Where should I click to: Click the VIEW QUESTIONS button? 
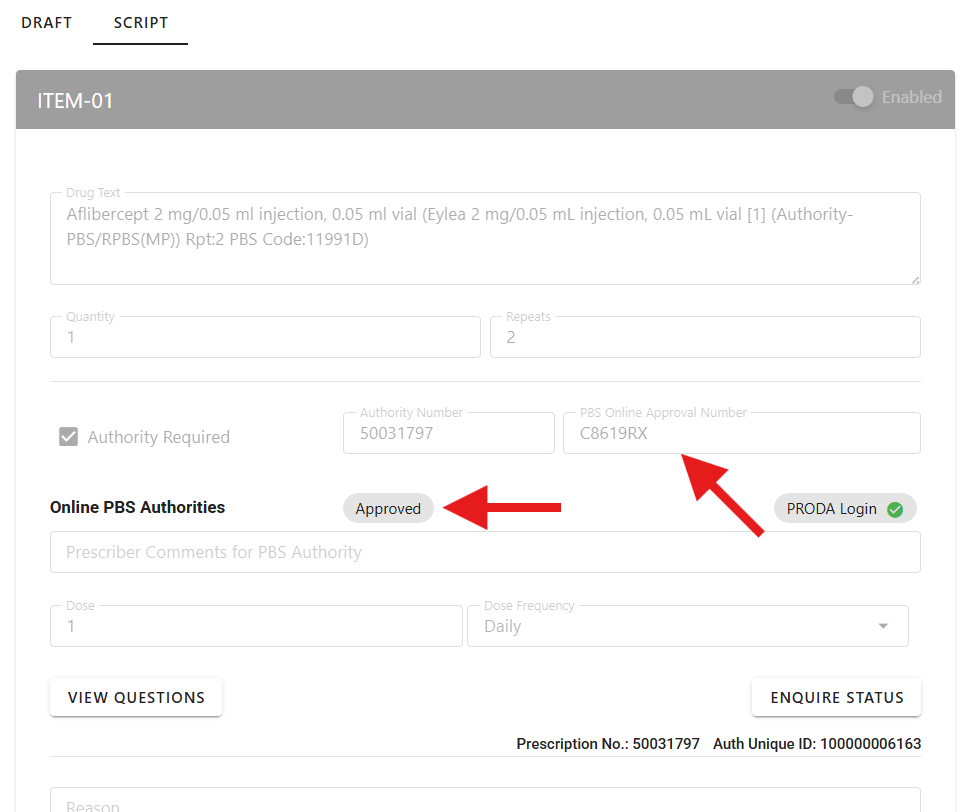pyautogui.click(x=136, y=697)
